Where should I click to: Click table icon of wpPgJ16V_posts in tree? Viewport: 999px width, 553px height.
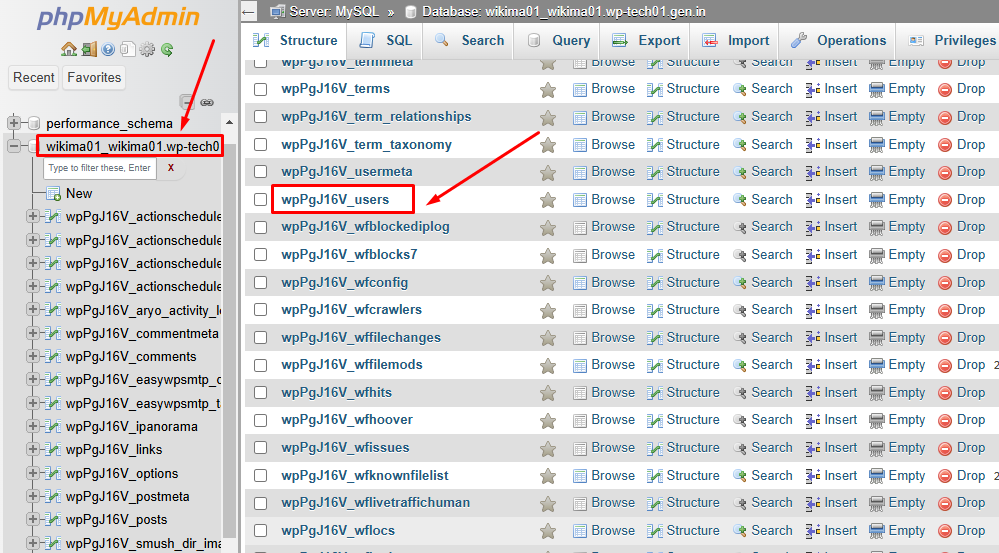pyautogui.click(x=54, y=519)
